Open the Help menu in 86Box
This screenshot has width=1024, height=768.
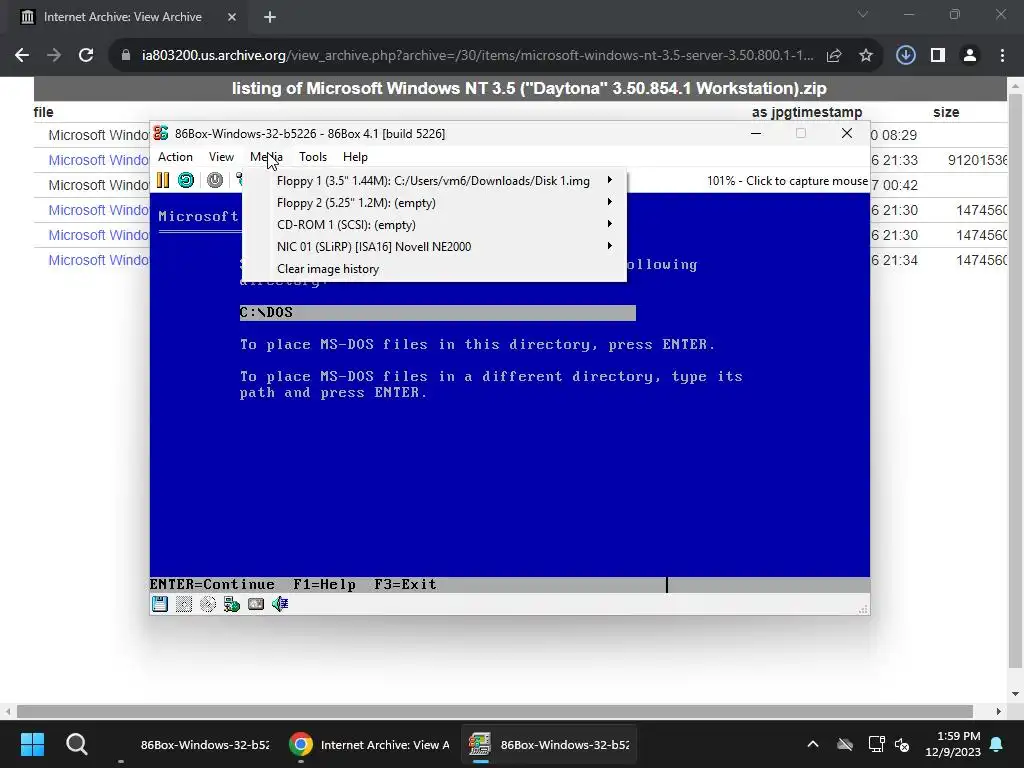[x=355, y=157]
